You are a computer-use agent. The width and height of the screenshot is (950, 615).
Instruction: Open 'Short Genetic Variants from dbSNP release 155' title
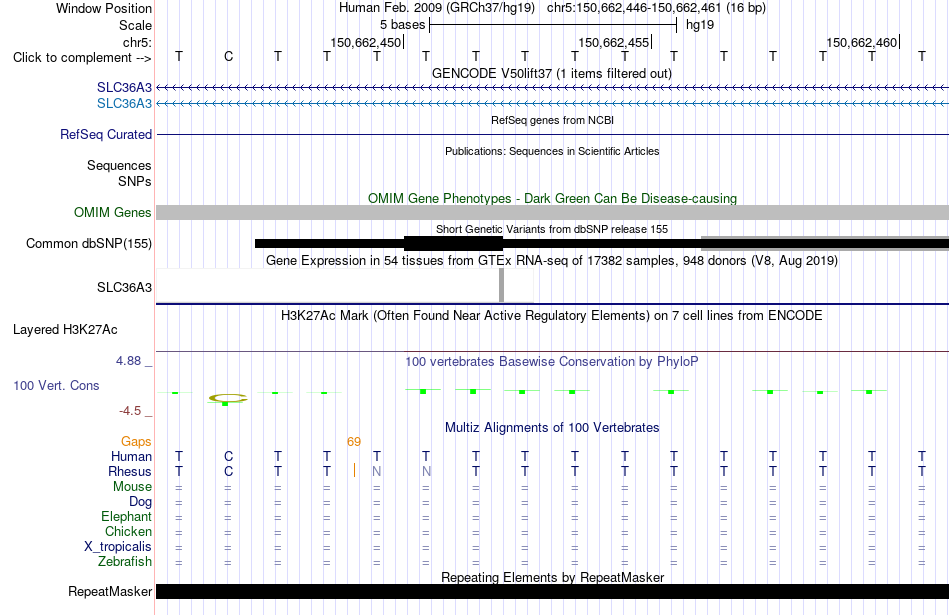(x=552, y=229)
